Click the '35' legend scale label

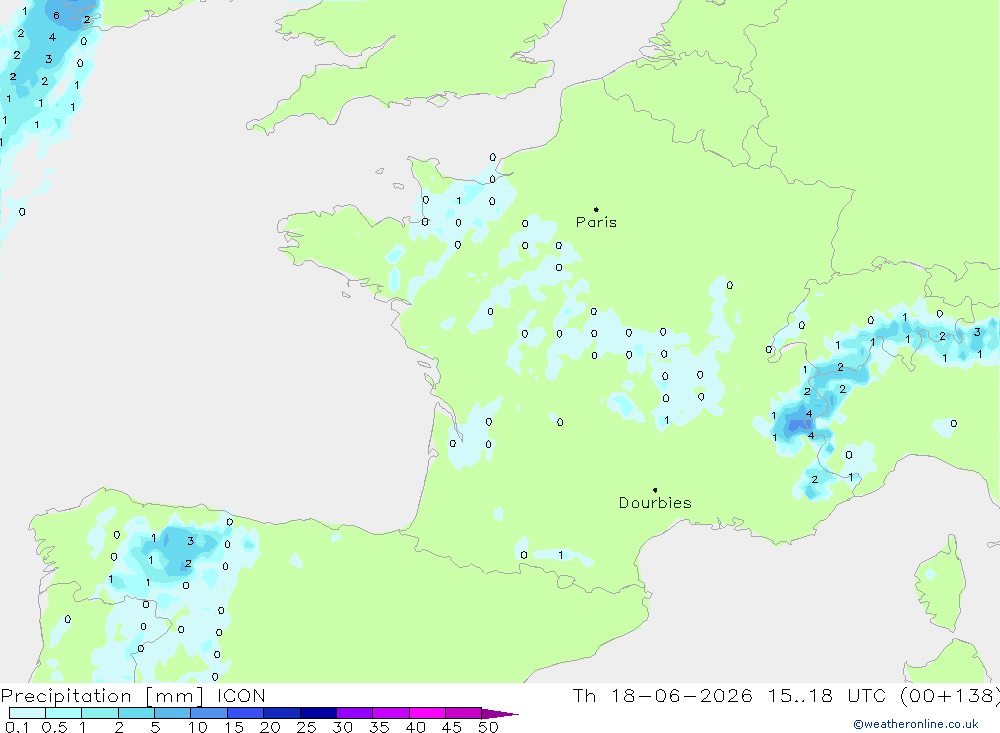(379, 727)
